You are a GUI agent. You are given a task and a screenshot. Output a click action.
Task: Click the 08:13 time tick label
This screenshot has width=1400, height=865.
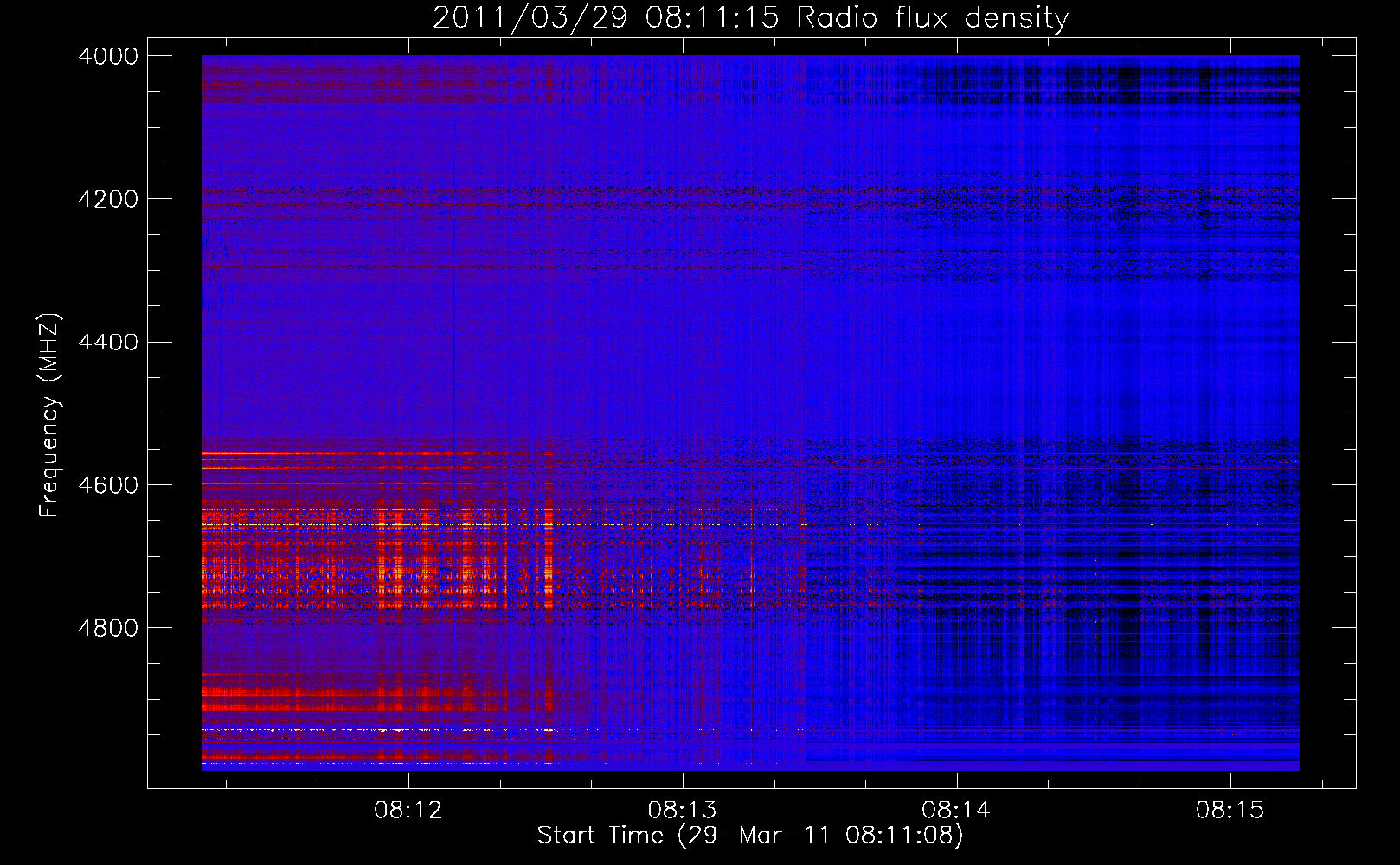click(x=682, y=811)
